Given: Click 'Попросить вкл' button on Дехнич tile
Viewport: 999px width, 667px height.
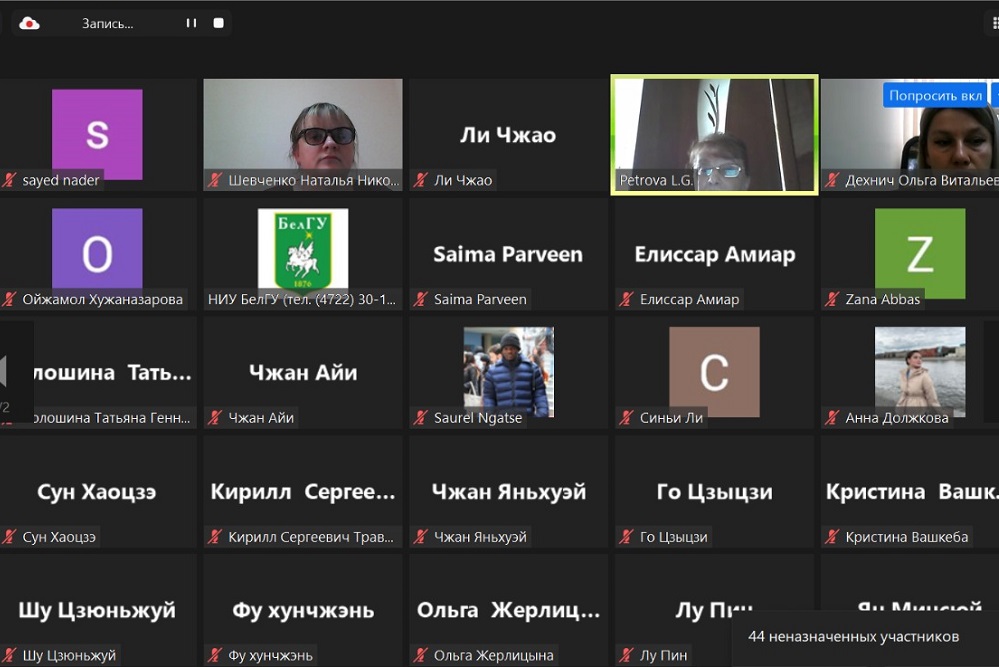Looking at the screenshot, I should (935, 96).
